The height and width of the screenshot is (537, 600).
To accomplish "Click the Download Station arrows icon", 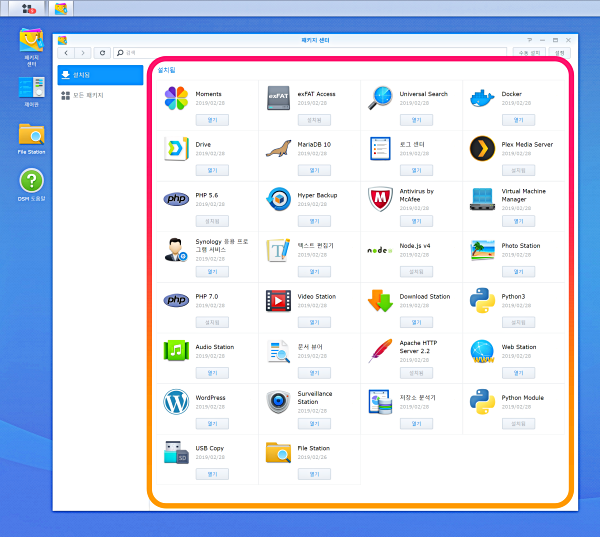I will click(x=380, y=300).
